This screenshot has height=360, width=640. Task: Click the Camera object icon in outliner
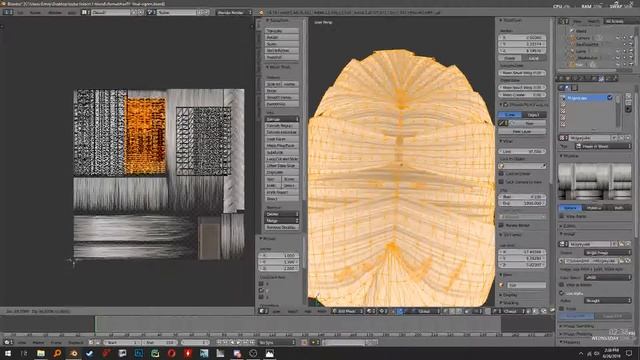pyautogui.click(x=572, y=38)
